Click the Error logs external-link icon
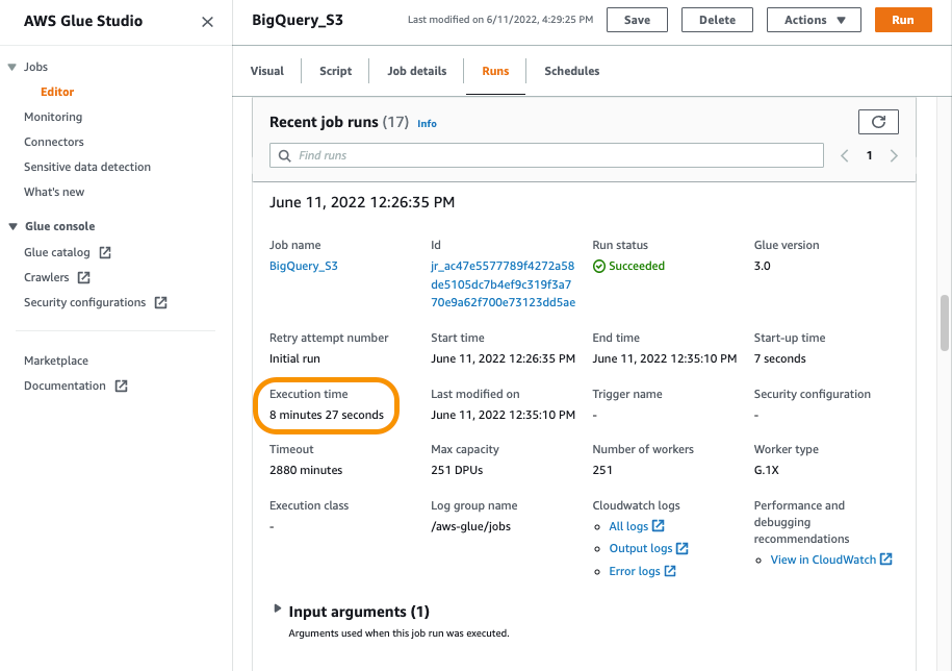This screenshot has height=672, width=952. pyautogui.click(x=670, y=571)
